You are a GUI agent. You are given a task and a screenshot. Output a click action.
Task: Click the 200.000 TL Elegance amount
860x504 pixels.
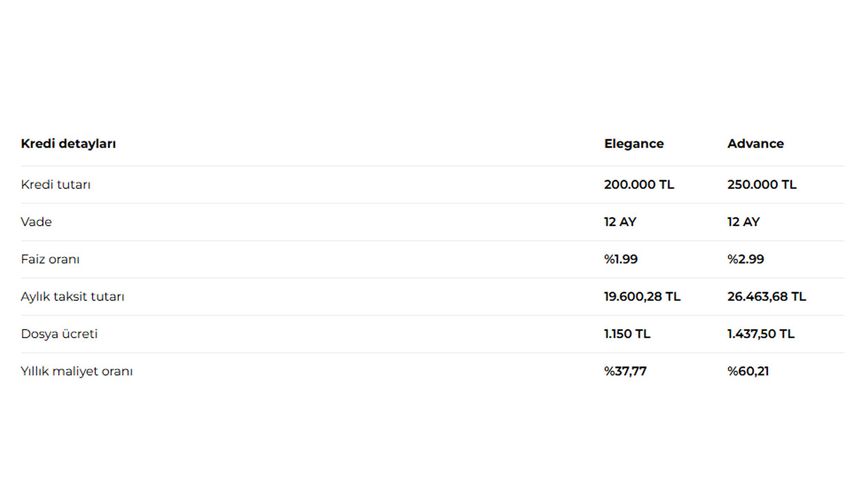(639, 185)
